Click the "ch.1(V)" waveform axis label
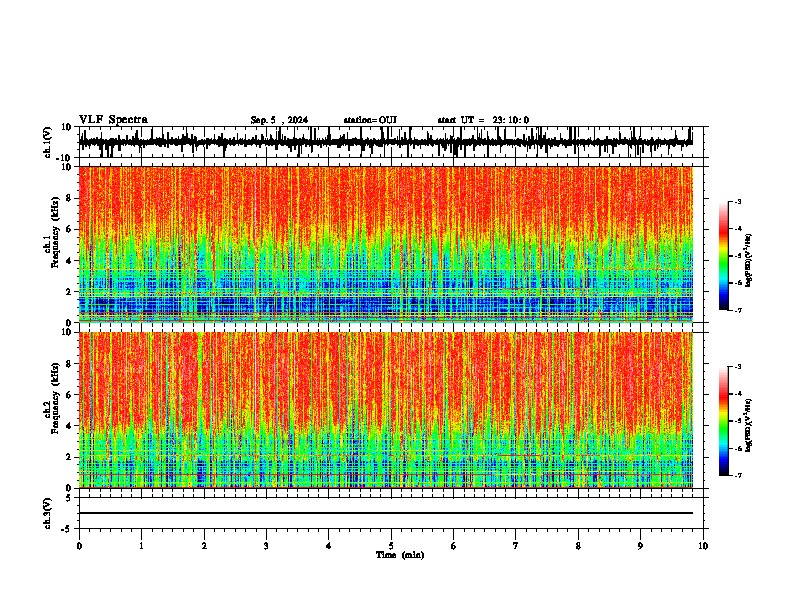Image resolution: width=792 pixels, height=612 pixels. coord(48,142)
